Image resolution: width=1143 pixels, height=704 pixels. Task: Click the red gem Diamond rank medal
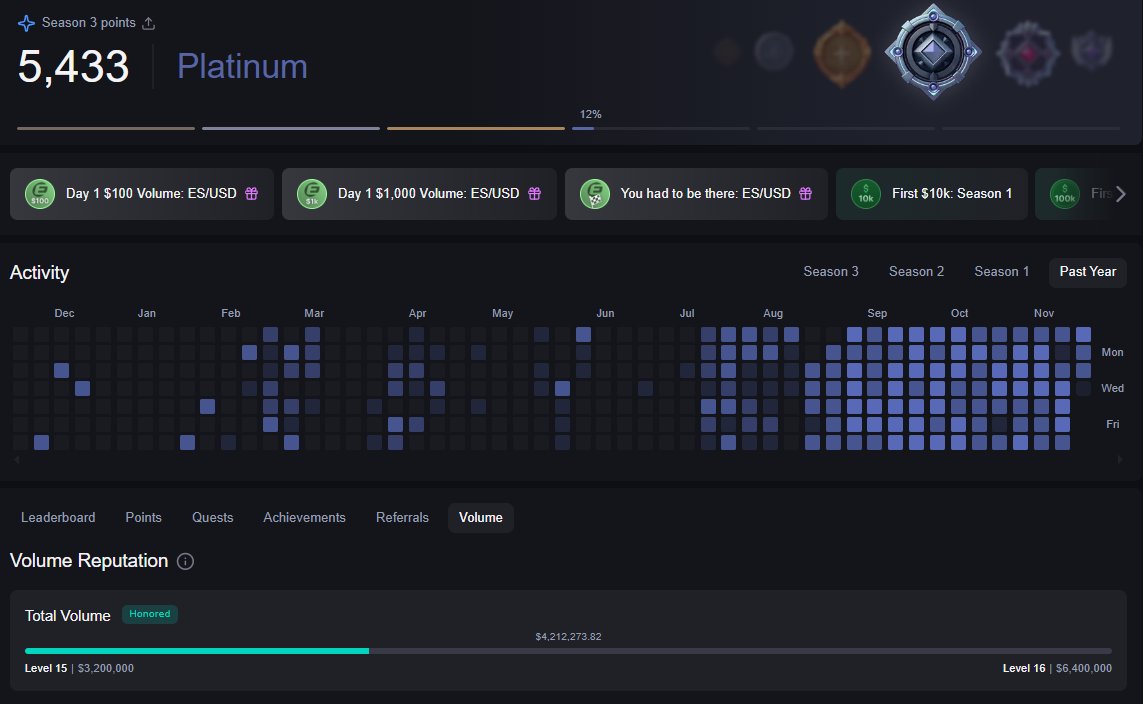(x=1027, y=55)
